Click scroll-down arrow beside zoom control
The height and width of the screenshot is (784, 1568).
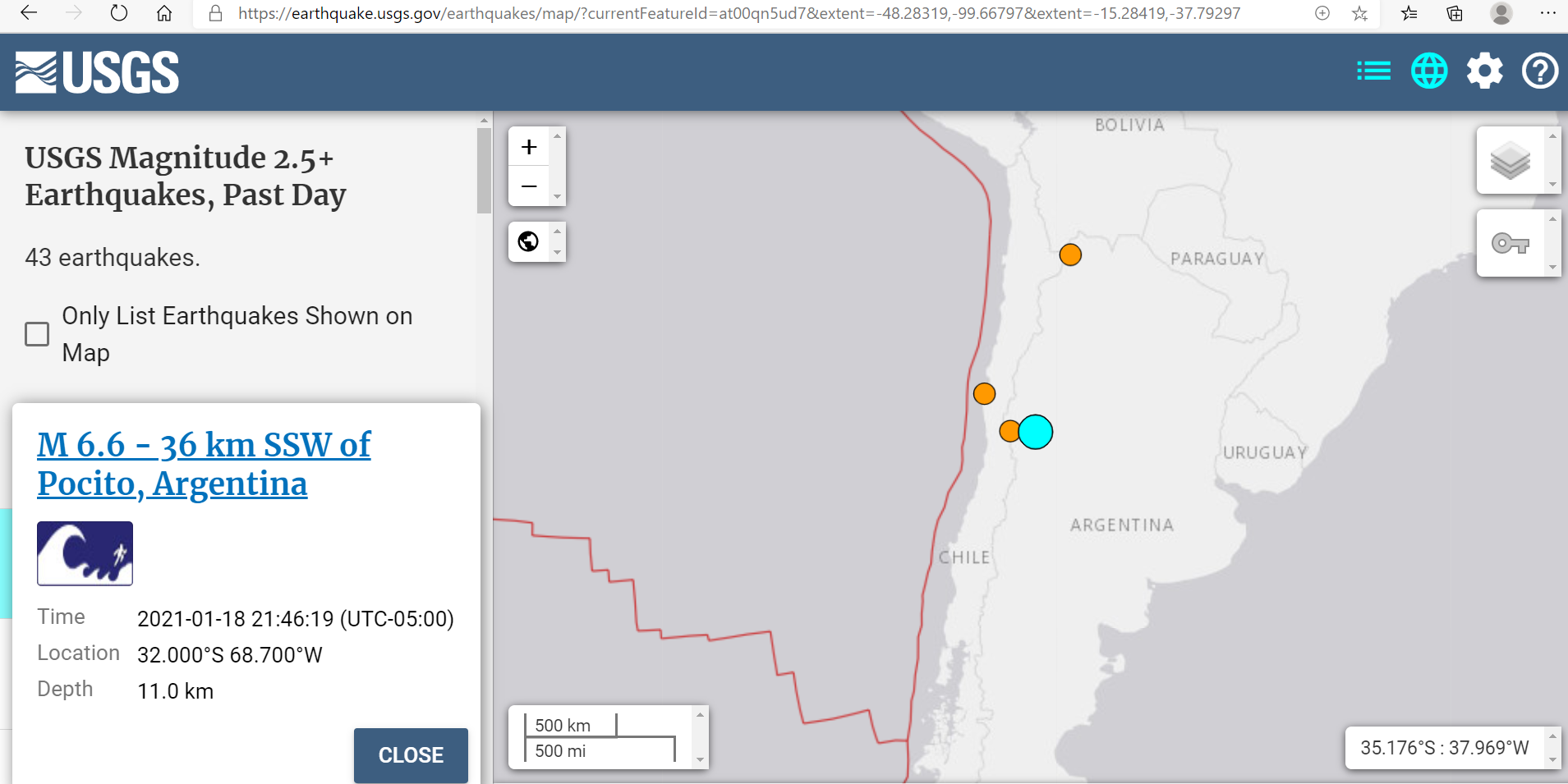(x=558, y=196)
